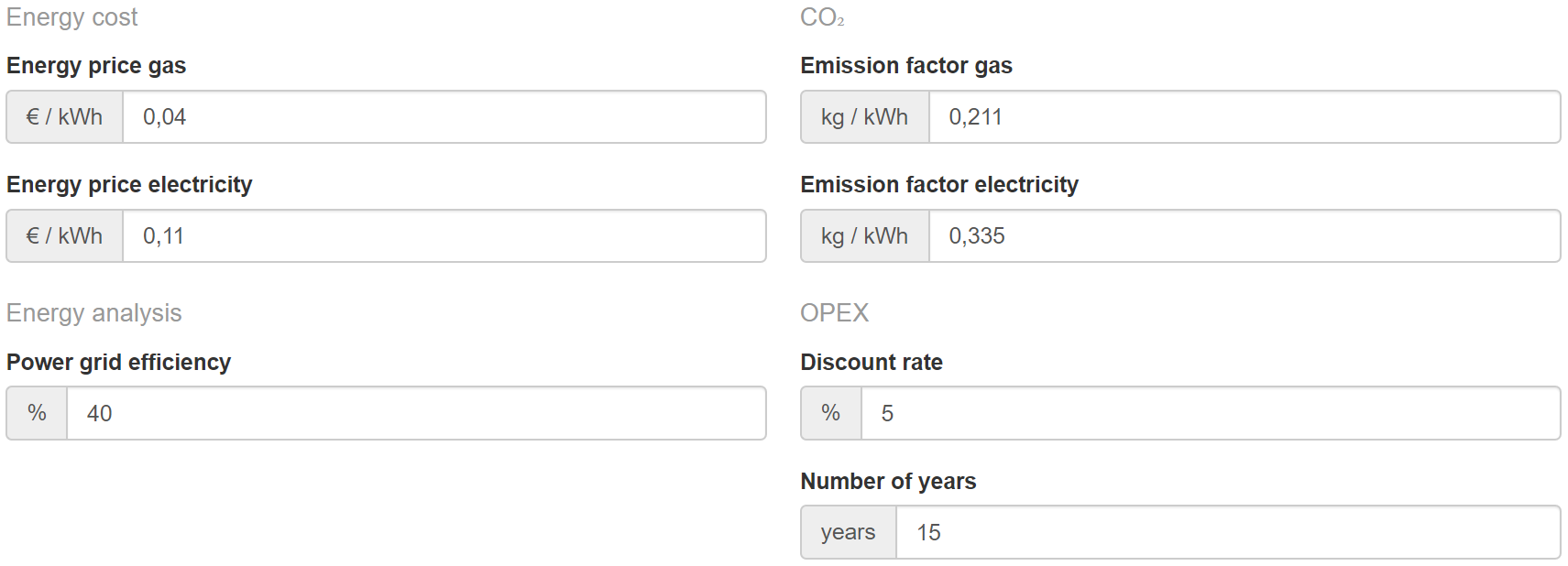1568x566 pixels.
Task: Click the Energy analysis section heading
Action: [94, 313]
